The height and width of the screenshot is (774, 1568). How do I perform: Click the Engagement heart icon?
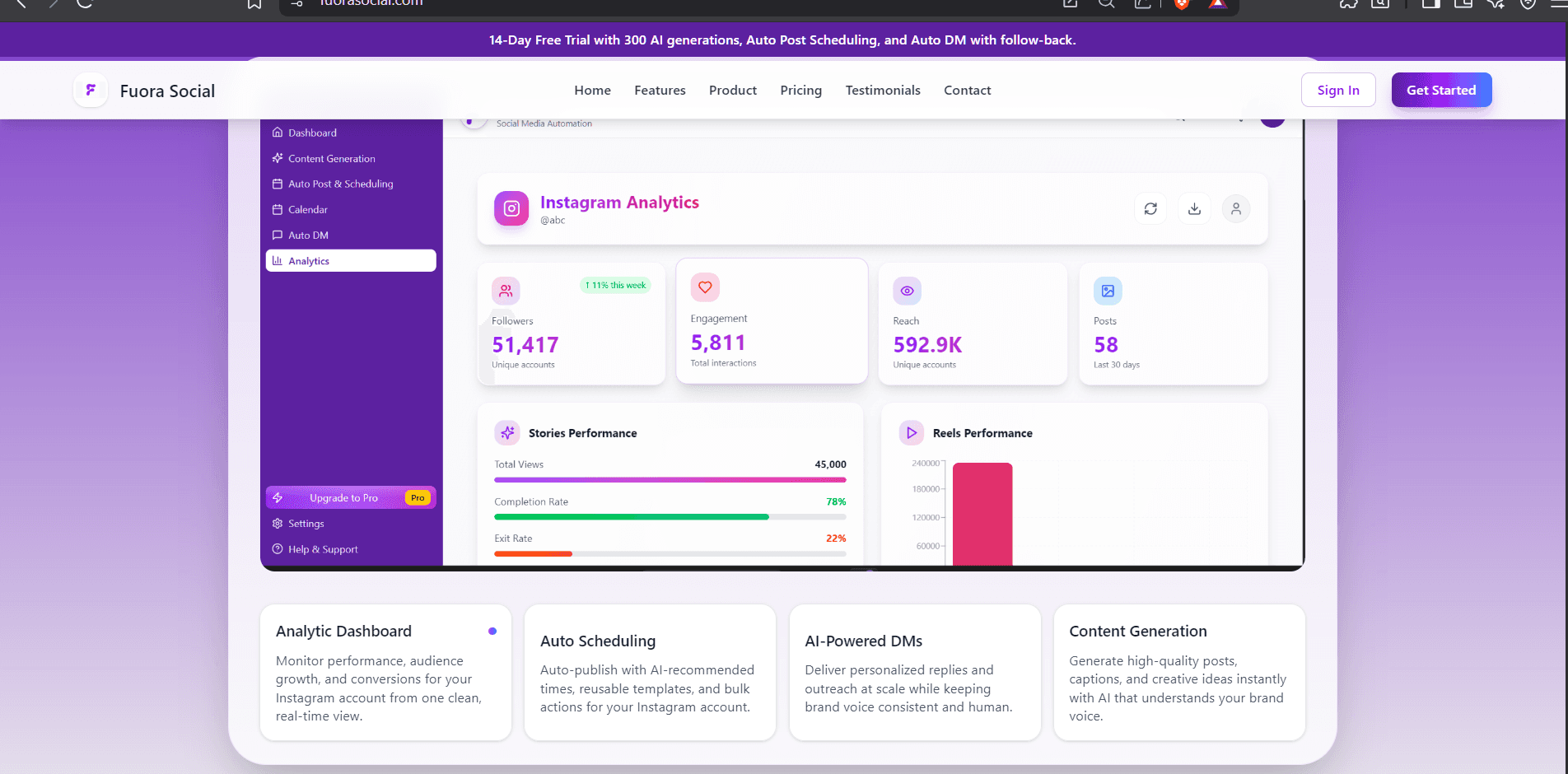[x=705, y=287]
